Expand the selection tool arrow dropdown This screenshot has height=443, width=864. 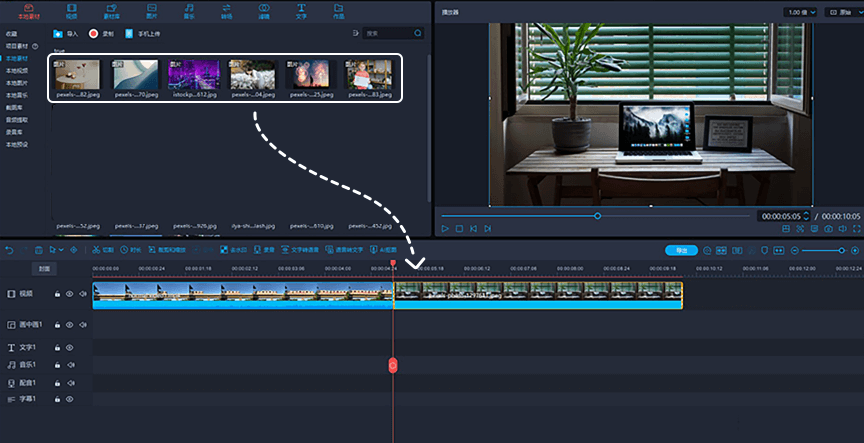click(61, 250)
